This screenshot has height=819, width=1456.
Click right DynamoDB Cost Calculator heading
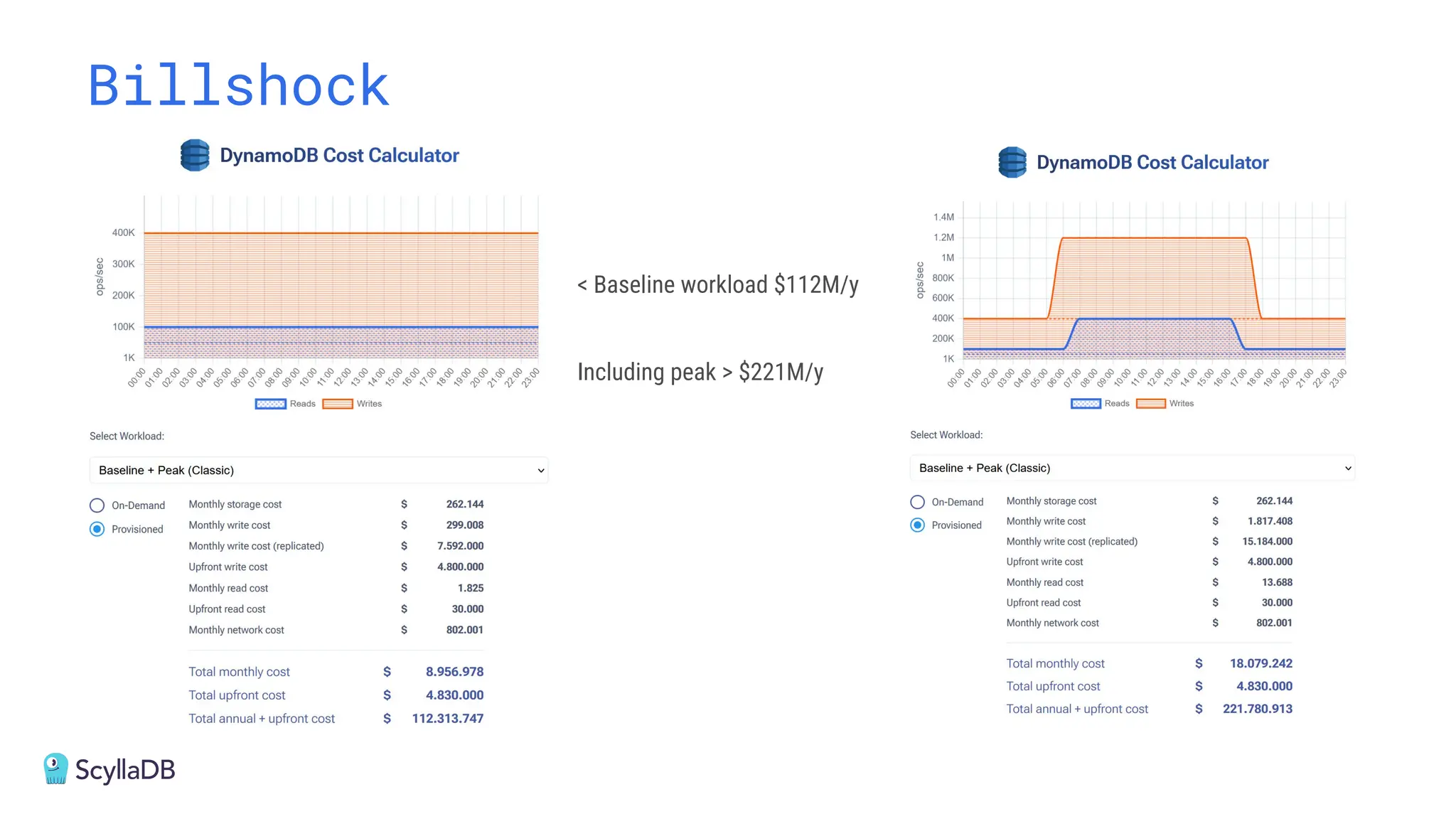pos(1152,163)
